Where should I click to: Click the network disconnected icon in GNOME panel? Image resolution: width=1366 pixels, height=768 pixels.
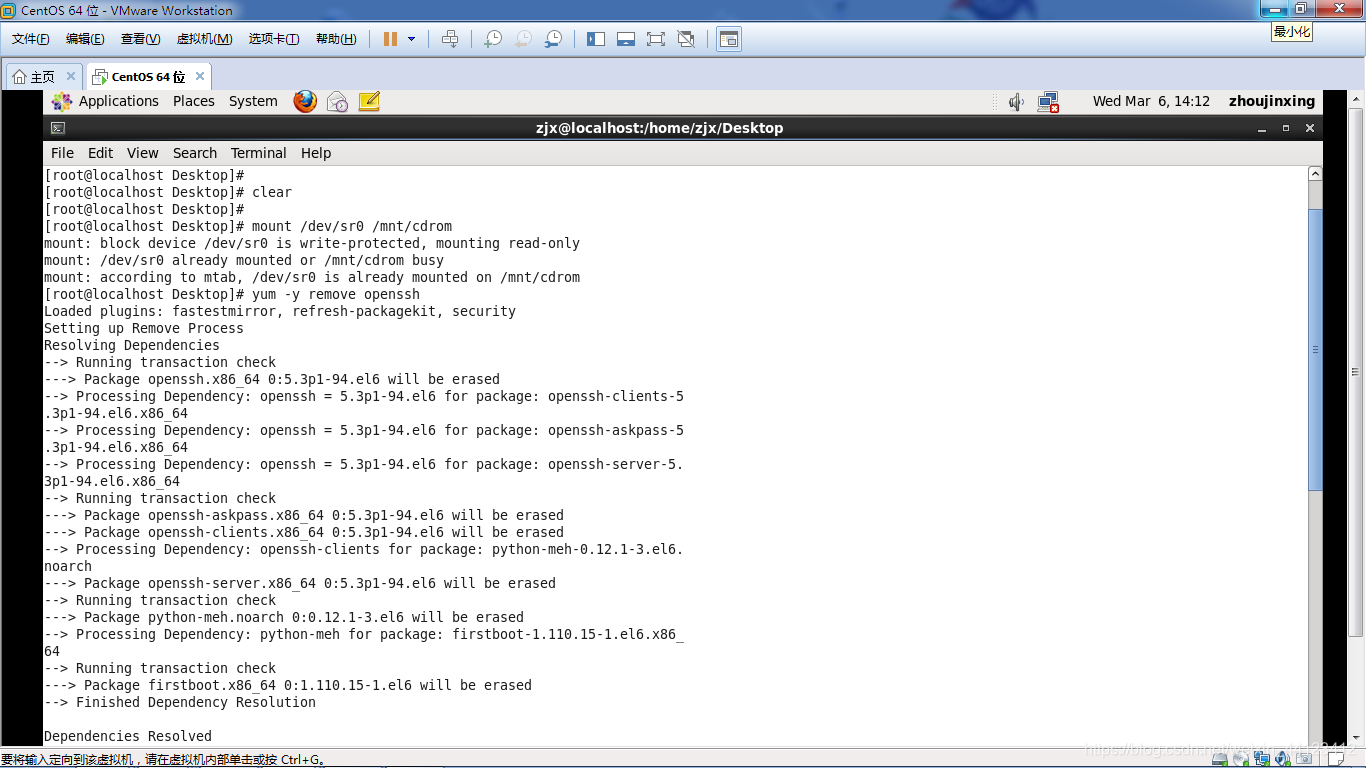tap(1048, 102)
